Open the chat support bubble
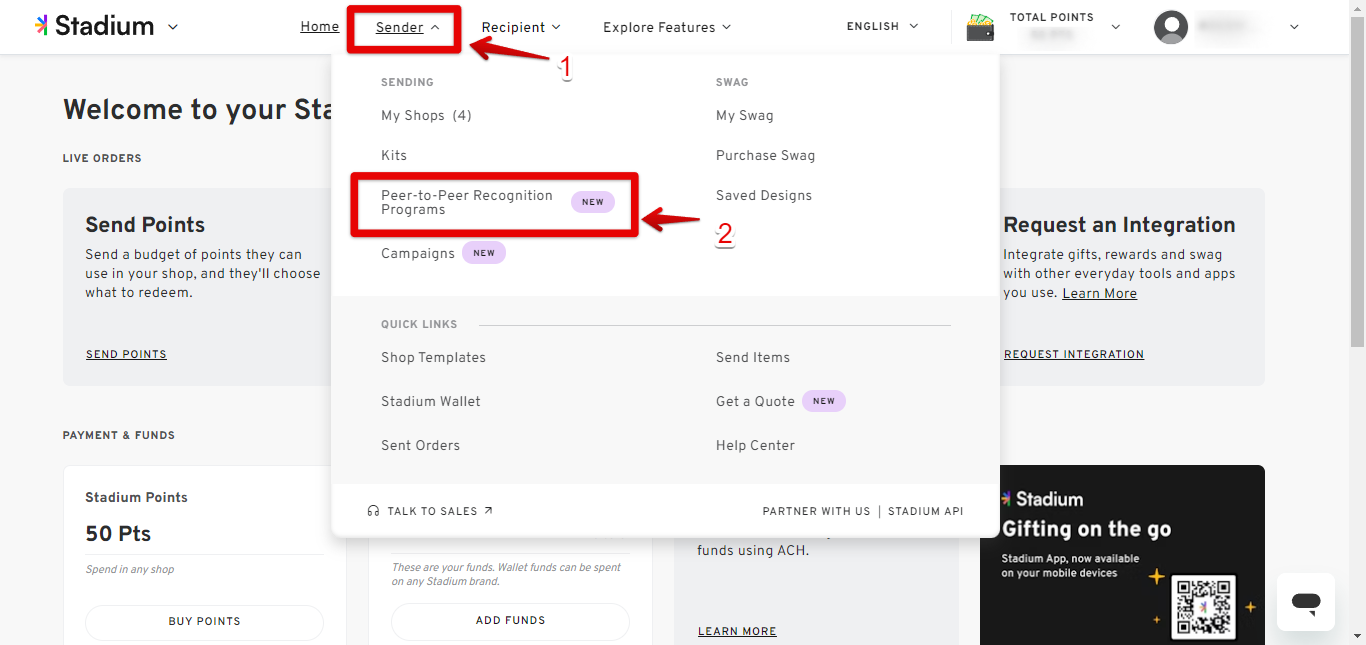Screen dimensions: 1366x645 point(1305,602)
